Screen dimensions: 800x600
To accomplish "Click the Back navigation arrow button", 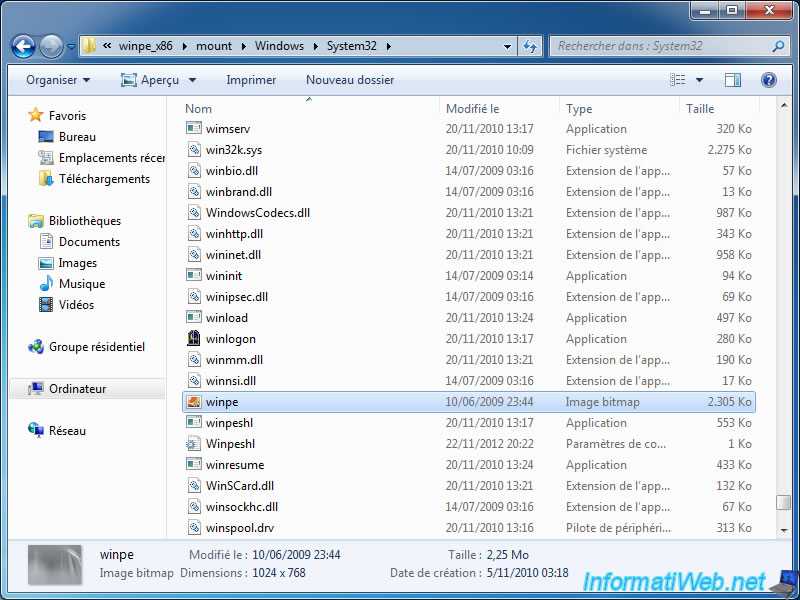I will 24,46.
